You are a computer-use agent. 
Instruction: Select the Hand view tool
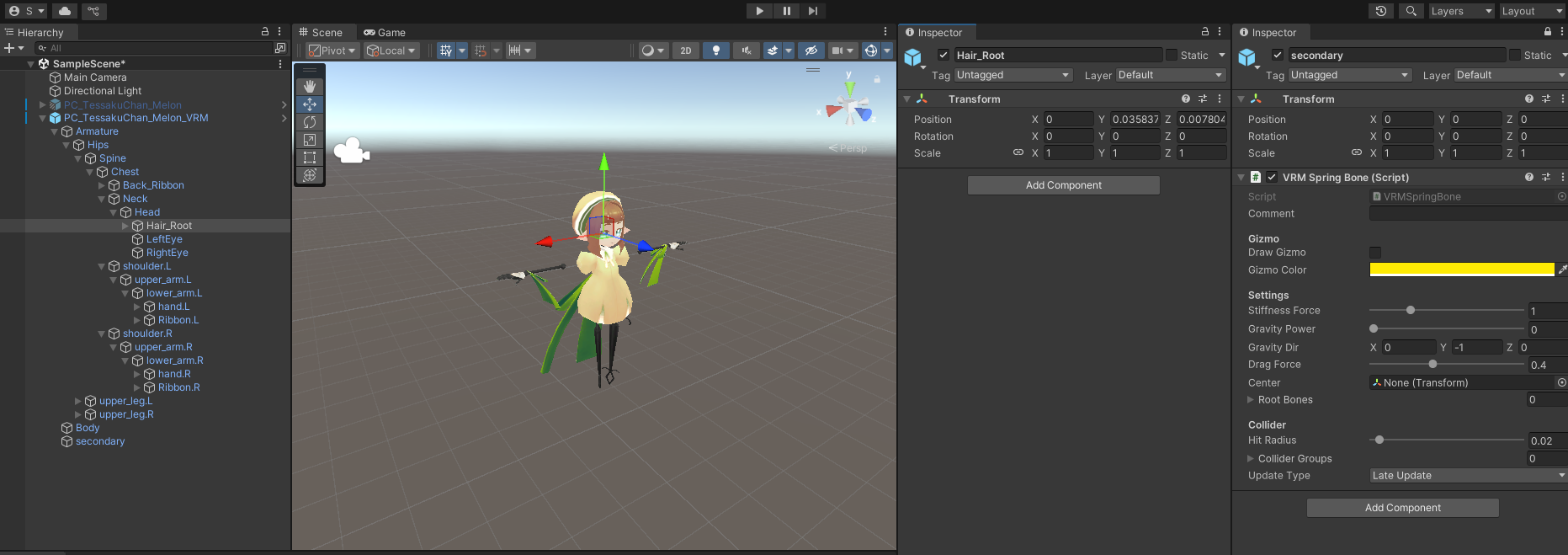(310, 87)
